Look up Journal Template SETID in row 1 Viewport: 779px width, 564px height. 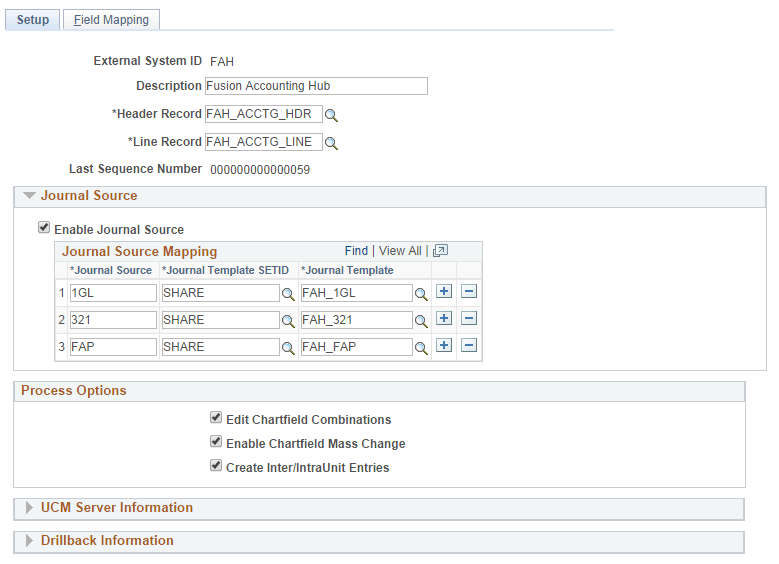[288, 294]
